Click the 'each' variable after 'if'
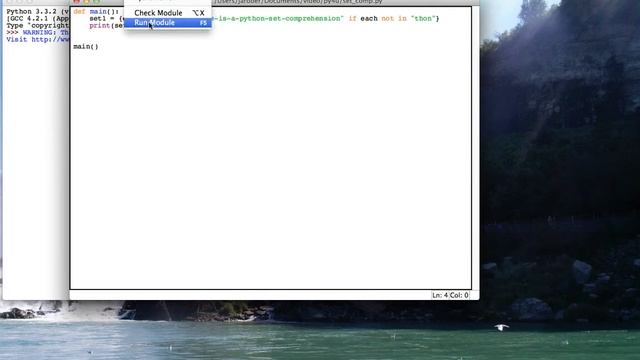640x360 pixels. [x=369, y=18]
